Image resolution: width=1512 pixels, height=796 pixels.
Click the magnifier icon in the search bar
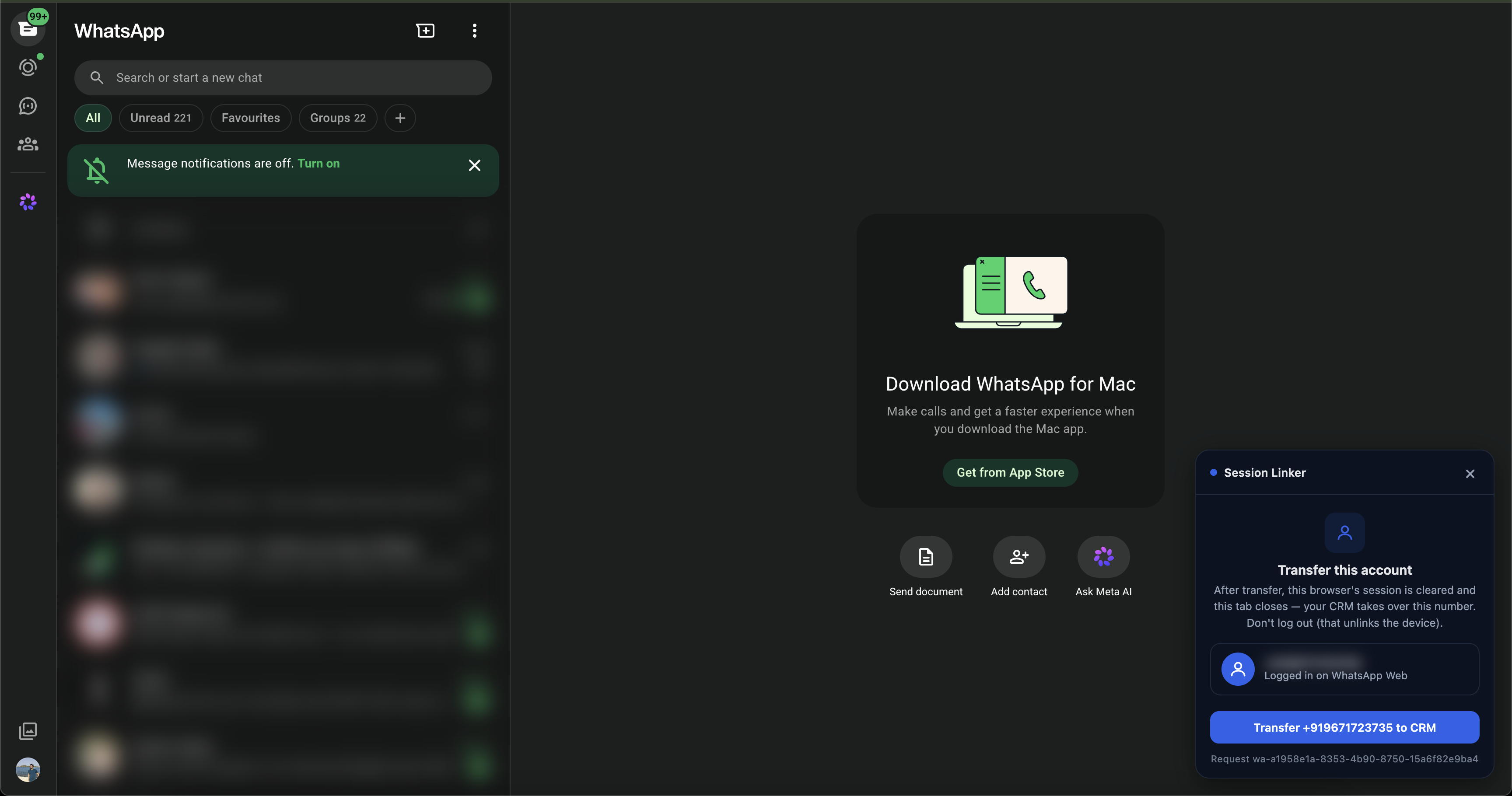pos(97,78)
